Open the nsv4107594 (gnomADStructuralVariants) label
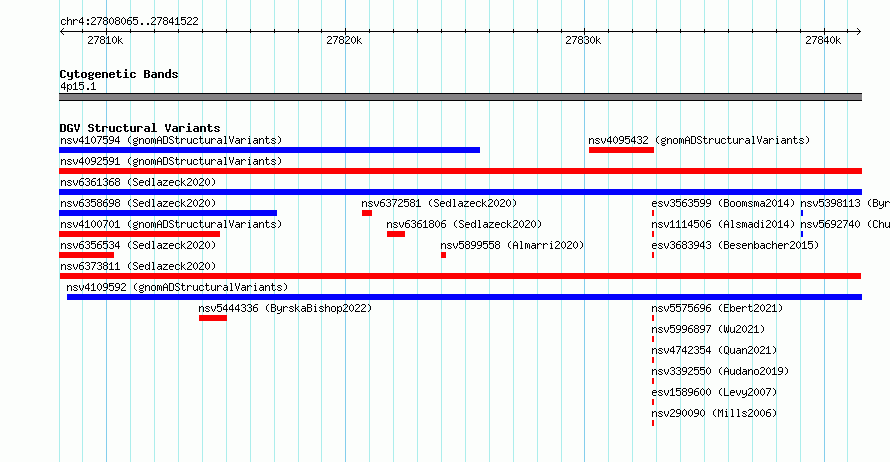 pos(171,140)
